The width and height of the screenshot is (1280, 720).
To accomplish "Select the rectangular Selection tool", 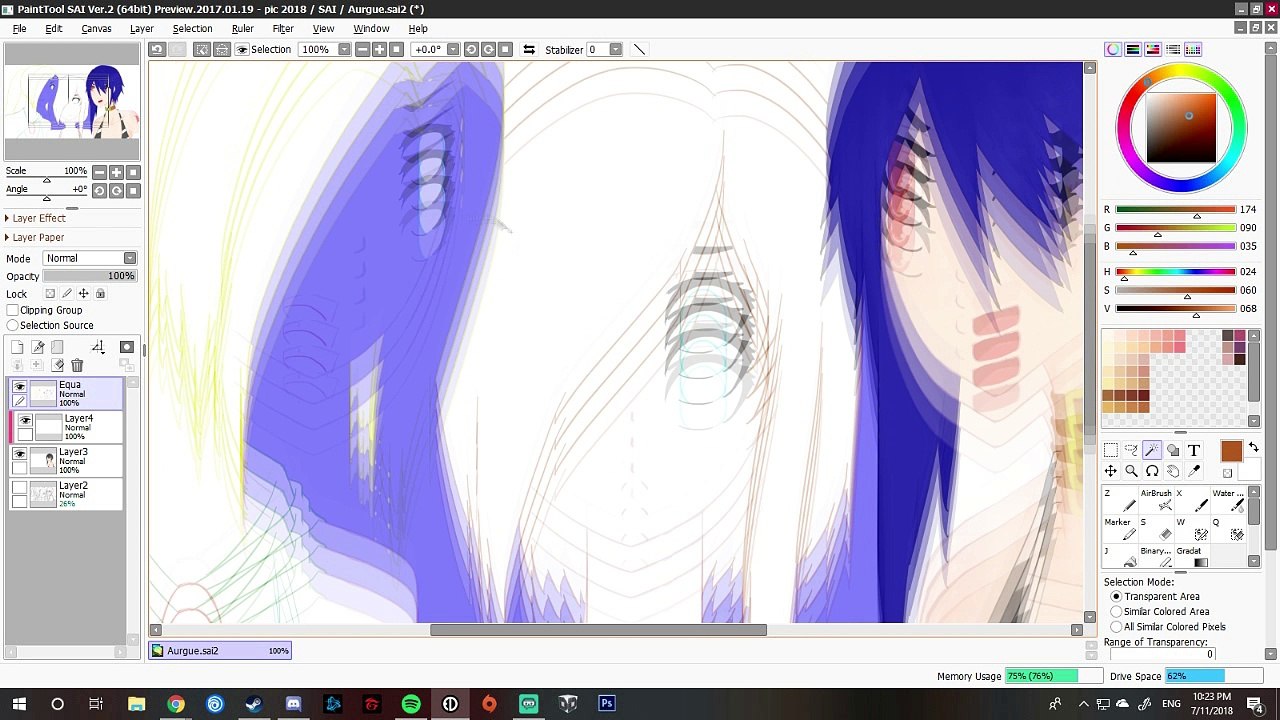I will [1111, 450].
